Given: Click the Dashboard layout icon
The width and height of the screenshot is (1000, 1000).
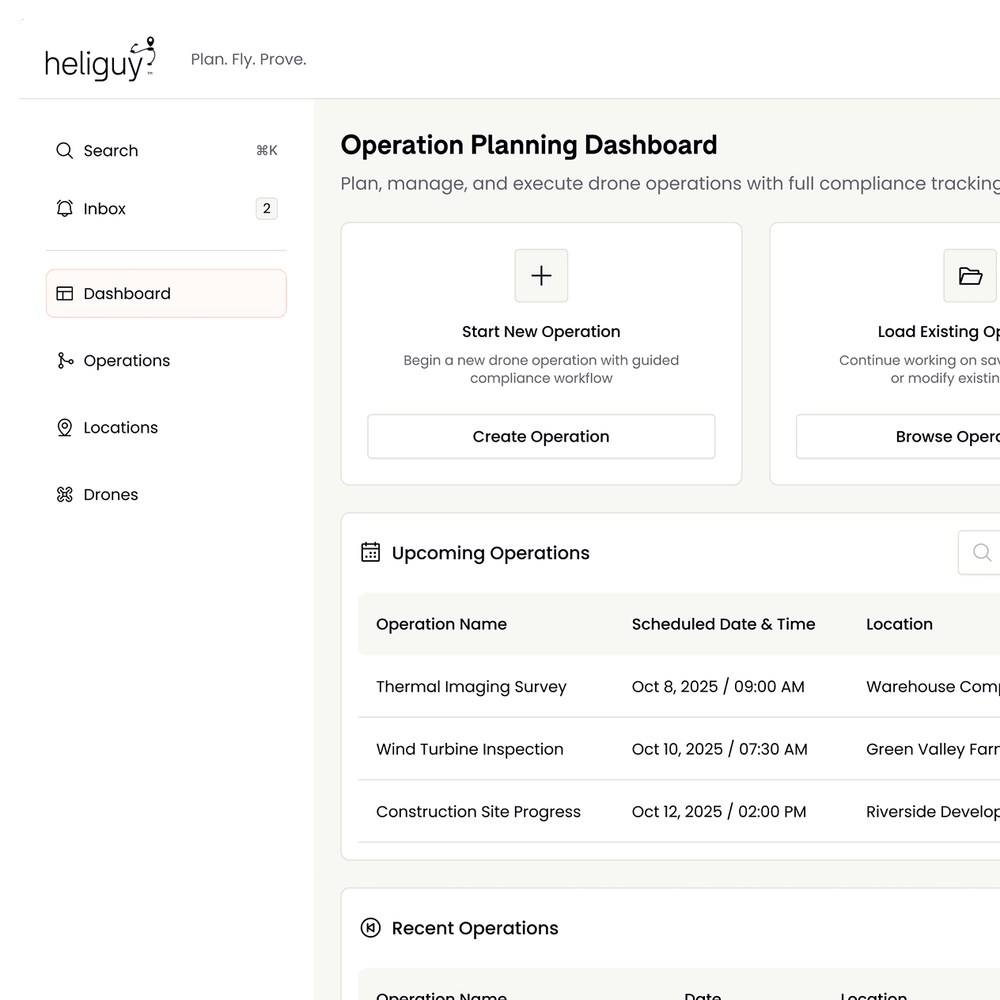Looking at the screenshot, I should [65, 294].
